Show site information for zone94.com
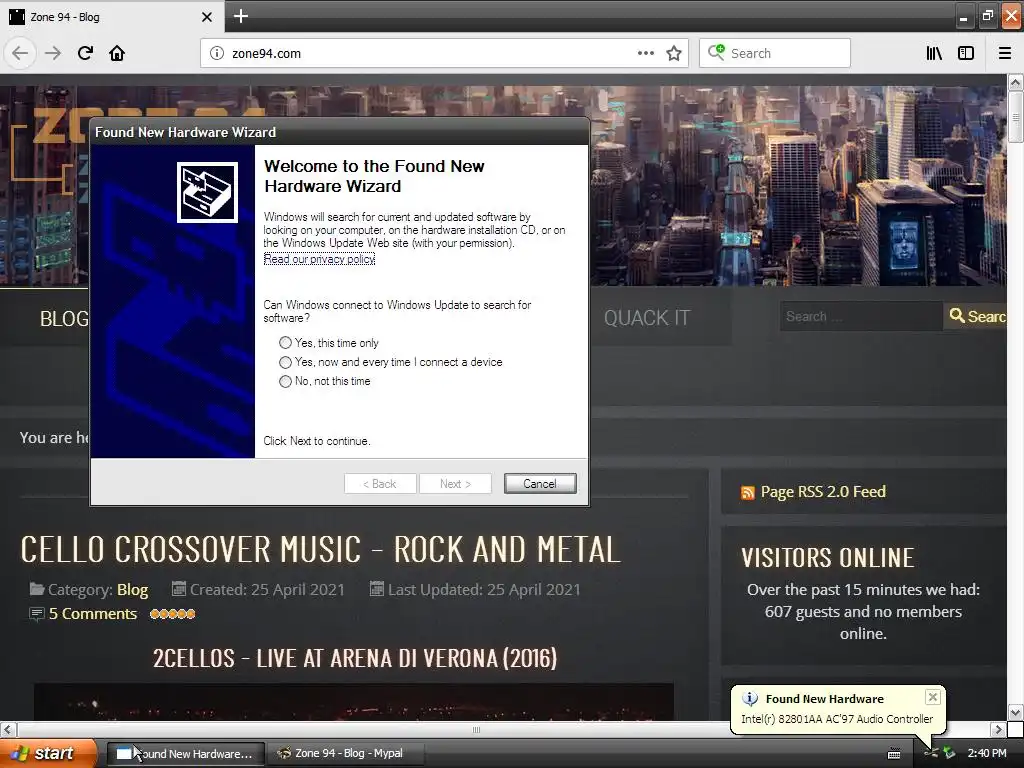 click(217, 54)
